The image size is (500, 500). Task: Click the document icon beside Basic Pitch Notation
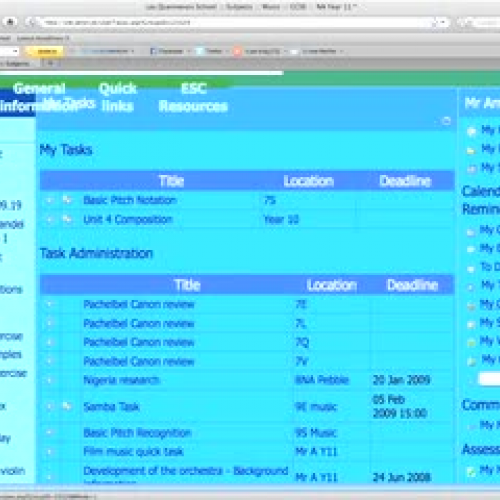click(67, 200)
